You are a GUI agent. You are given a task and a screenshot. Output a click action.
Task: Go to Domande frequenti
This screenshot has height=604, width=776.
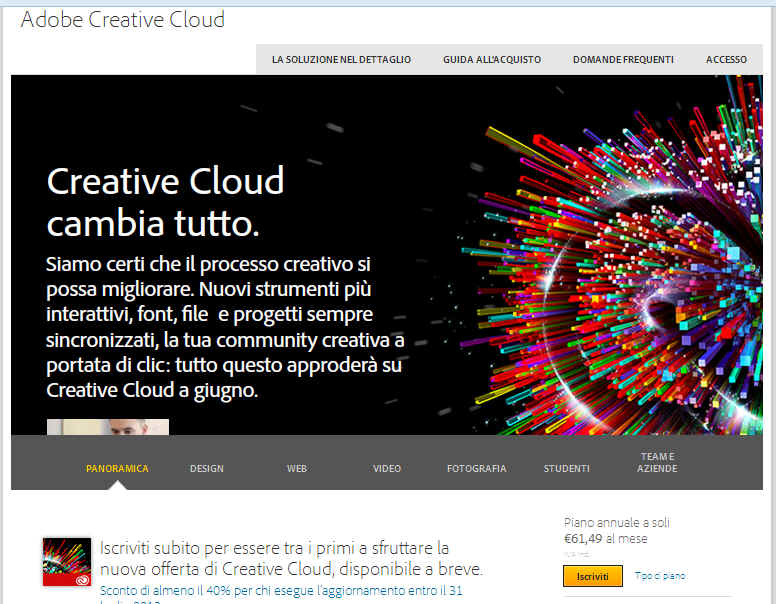(623, 59)
